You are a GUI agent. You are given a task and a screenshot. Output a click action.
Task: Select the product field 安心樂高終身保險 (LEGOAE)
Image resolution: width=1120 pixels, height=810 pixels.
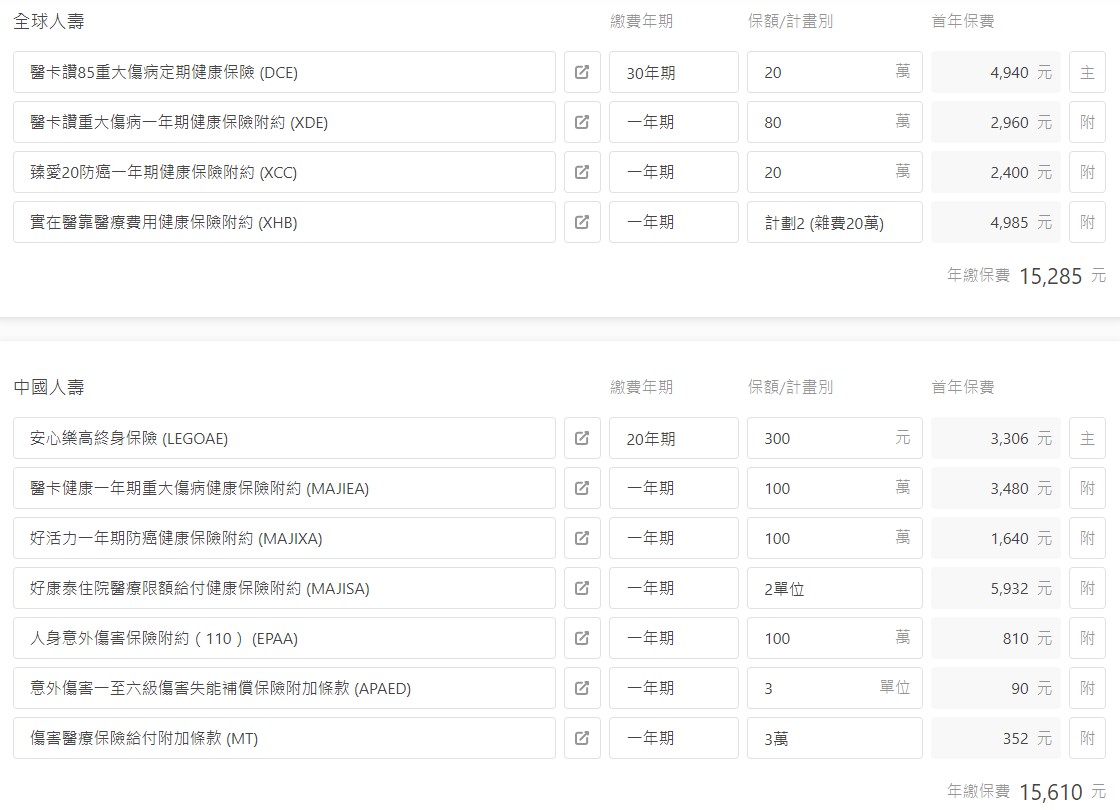click(x=284, y=438)
